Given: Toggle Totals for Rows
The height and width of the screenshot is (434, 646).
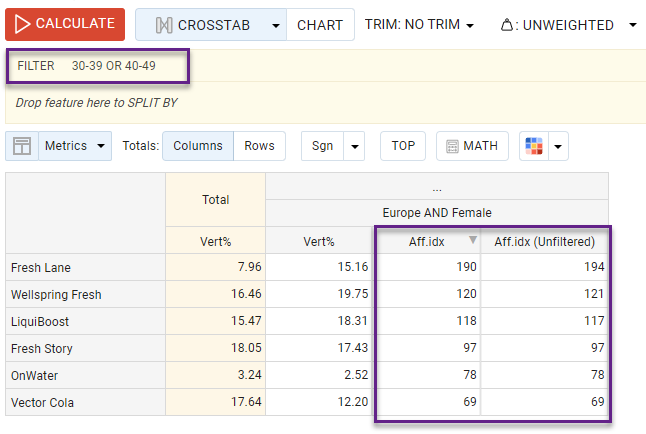Looking at the screenshot, I should click(259, 146).
